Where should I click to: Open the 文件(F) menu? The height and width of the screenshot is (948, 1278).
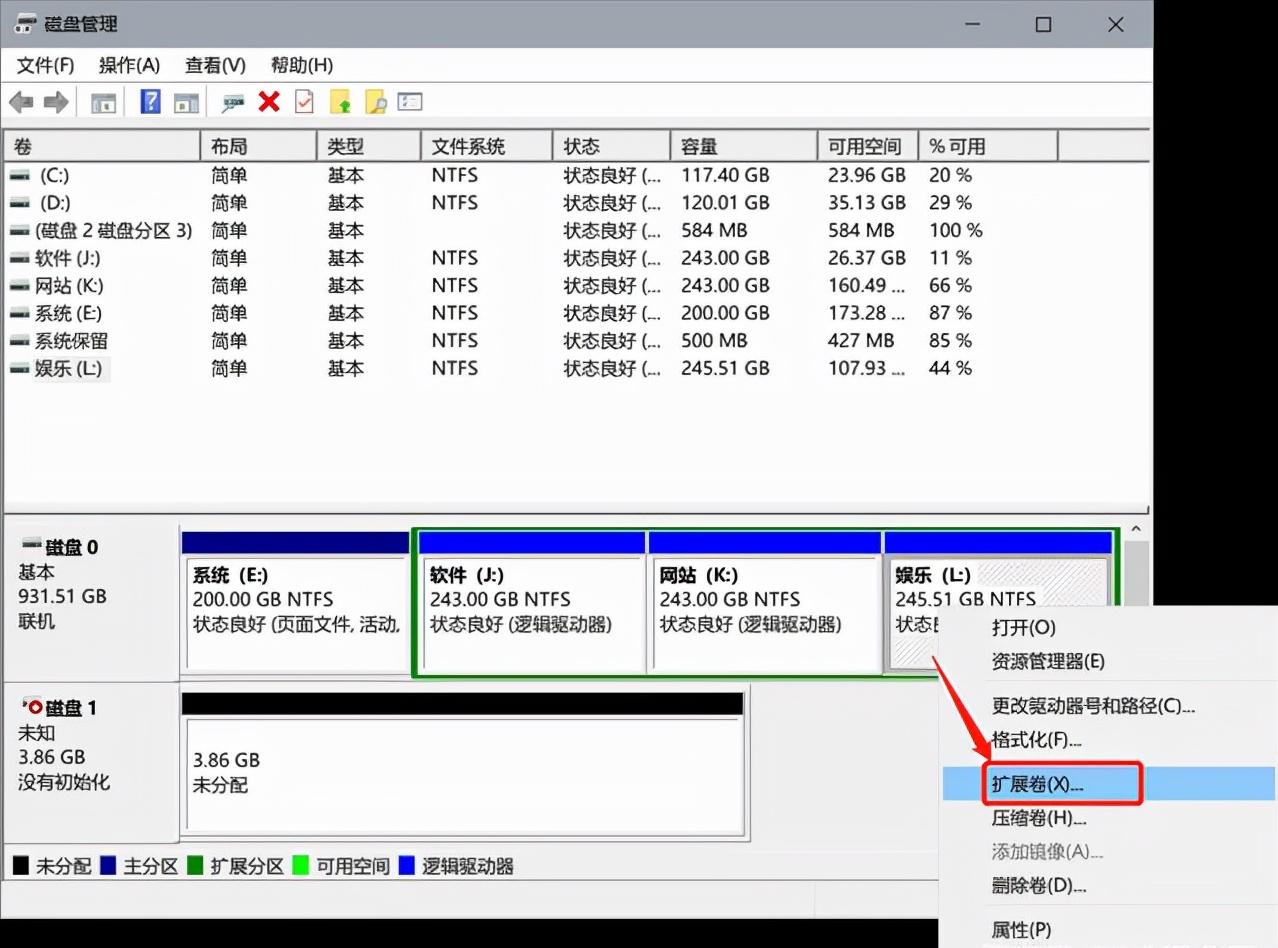(43, 65)
